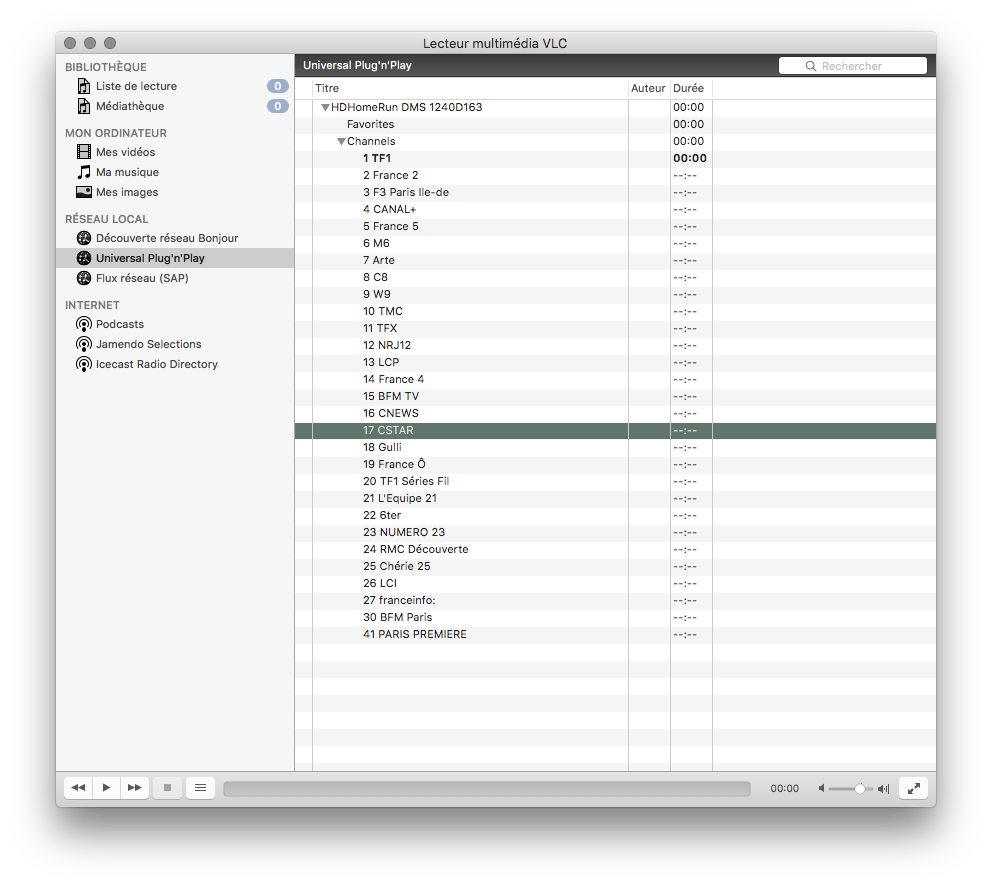The width and height of the screenshot is (992, 887).
Task: Click the Flux réseau (SAP) globe icon
Action: [84, 278]
